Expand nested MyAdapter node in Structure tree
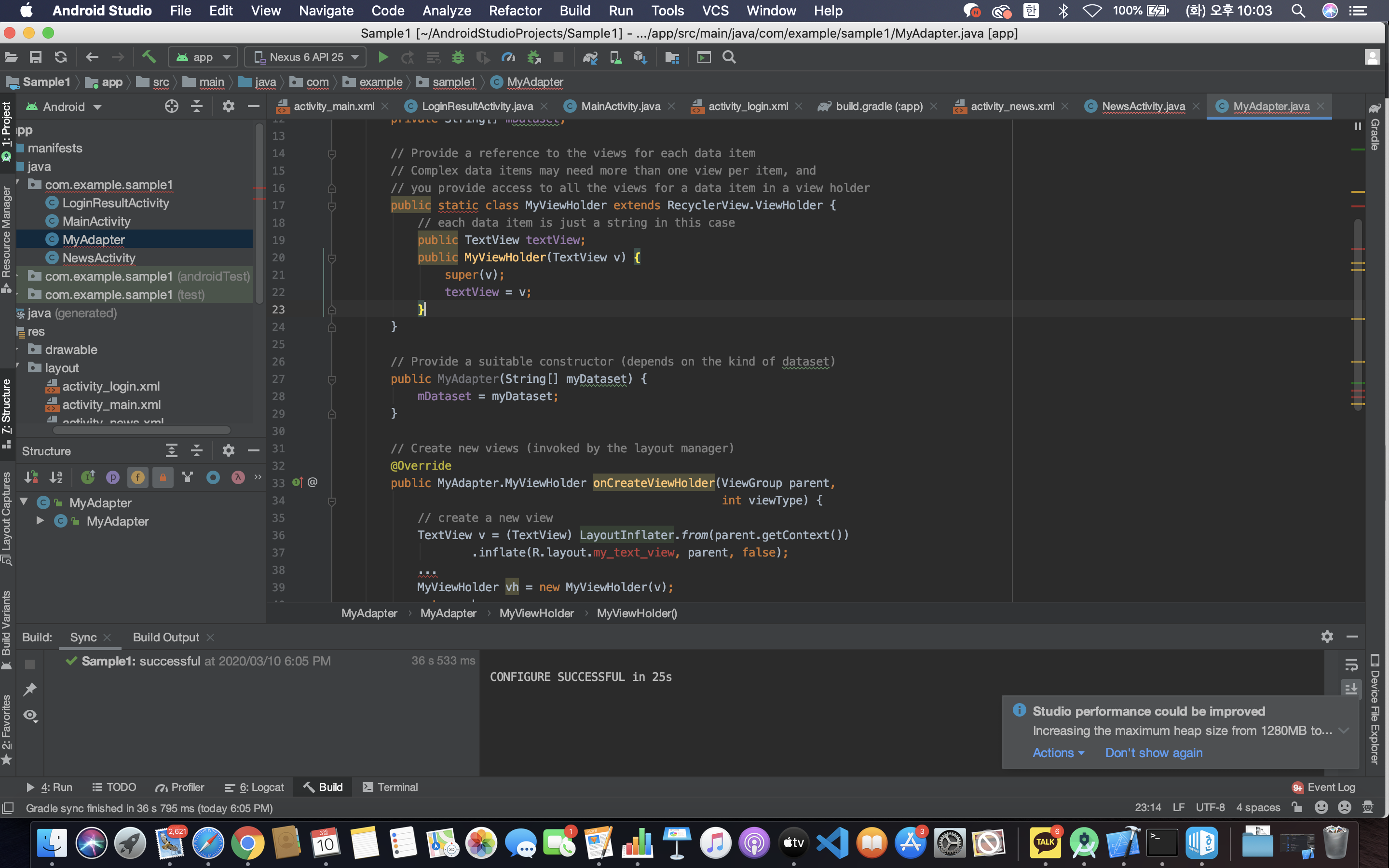 (40, 521)
